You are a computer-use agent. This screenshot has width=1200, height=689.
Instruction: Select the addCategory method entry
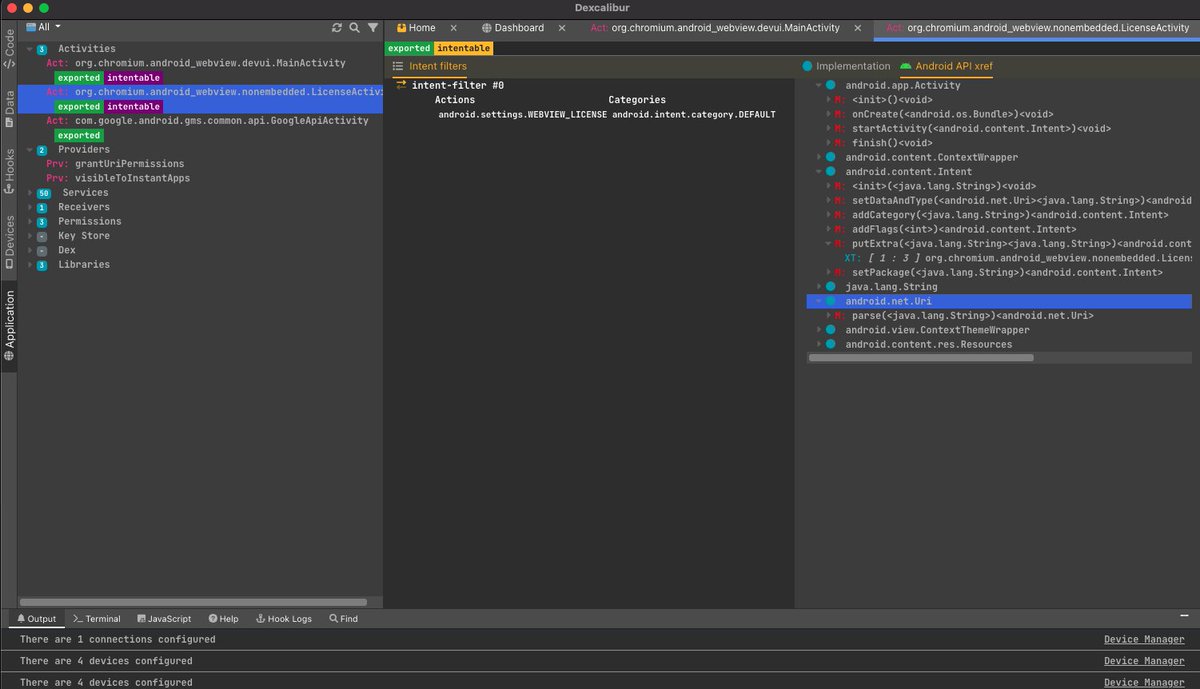(x=1001, y=215)
